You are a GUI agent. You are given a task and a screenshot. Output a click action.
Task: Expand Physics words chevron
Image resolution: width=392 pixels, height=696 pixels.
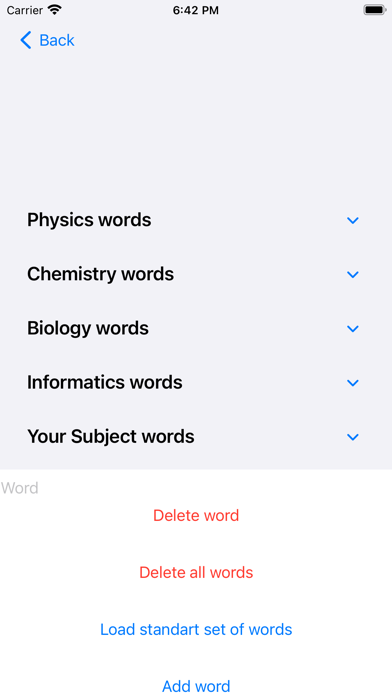pyautogui.click(x=352, y=220)
